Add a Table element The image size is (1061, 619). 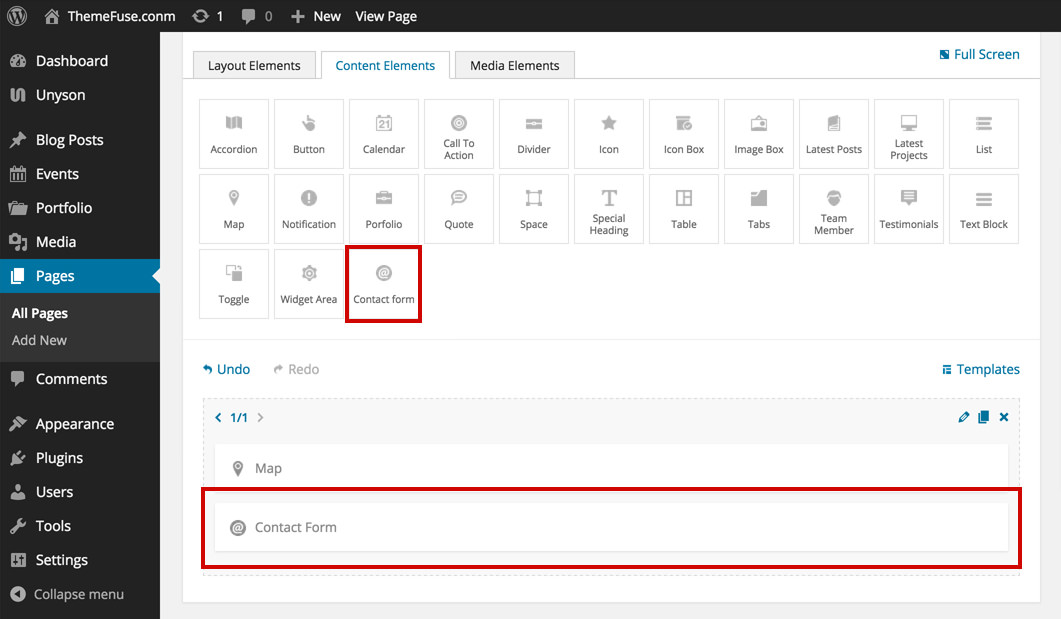click(x=683, y=209)
